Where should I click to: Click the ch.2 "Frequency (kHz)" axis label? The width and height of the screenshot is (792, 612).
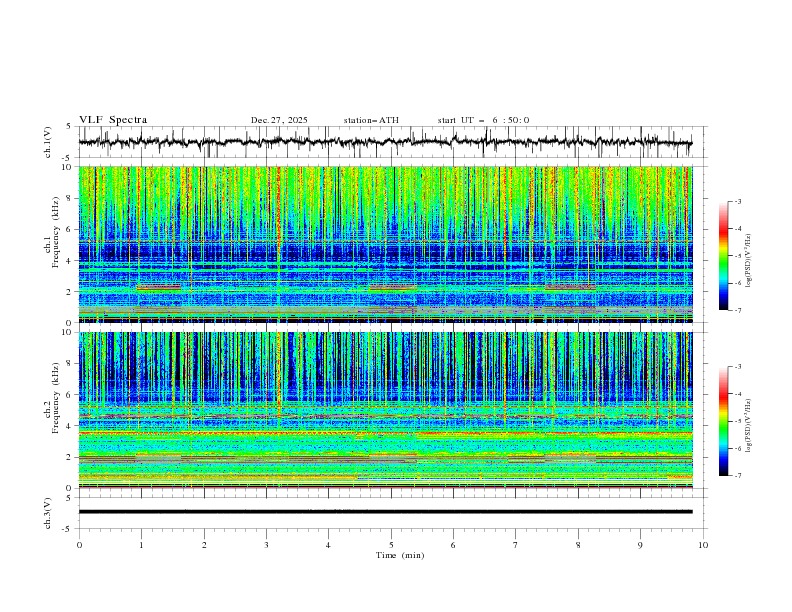pos(56,397)
